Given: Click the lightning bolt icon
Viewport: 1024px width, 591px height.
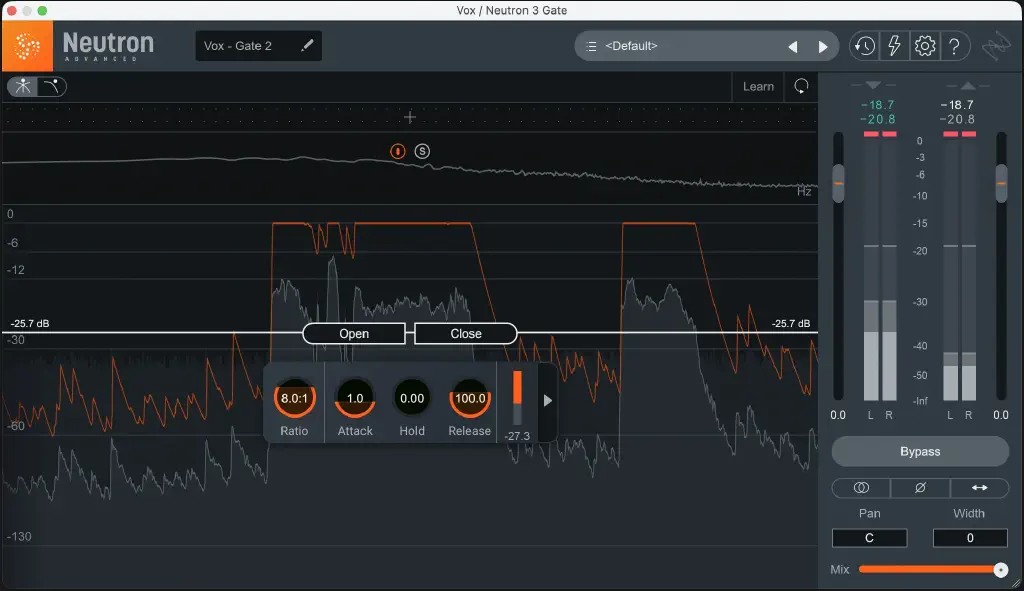Looking at the screenshot, I should click(x=894, y=46).
